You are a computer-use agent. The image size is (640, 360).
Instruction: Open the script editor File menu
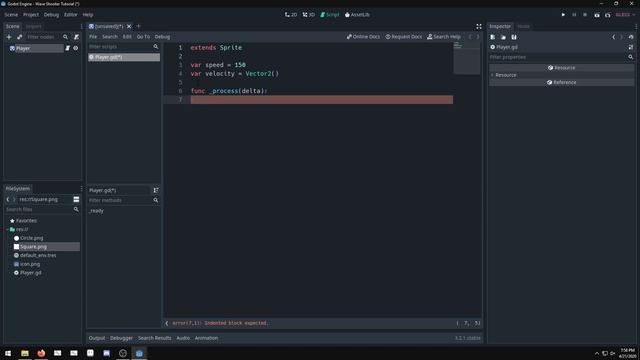pyautogui.click(x=93, y=37)
